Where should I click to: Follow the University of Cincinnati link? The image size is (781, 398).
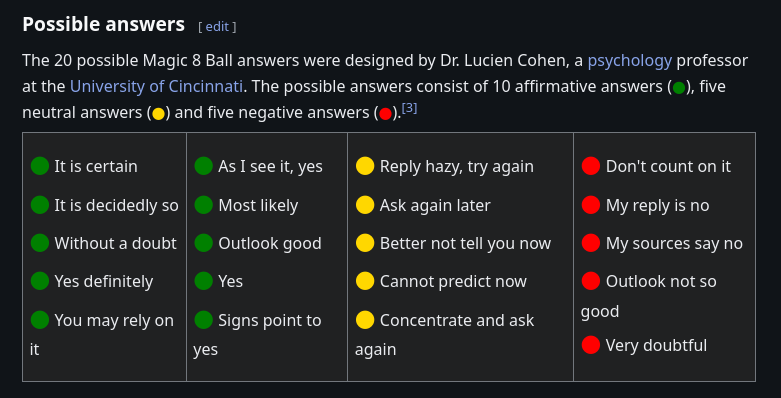point(156,87)
